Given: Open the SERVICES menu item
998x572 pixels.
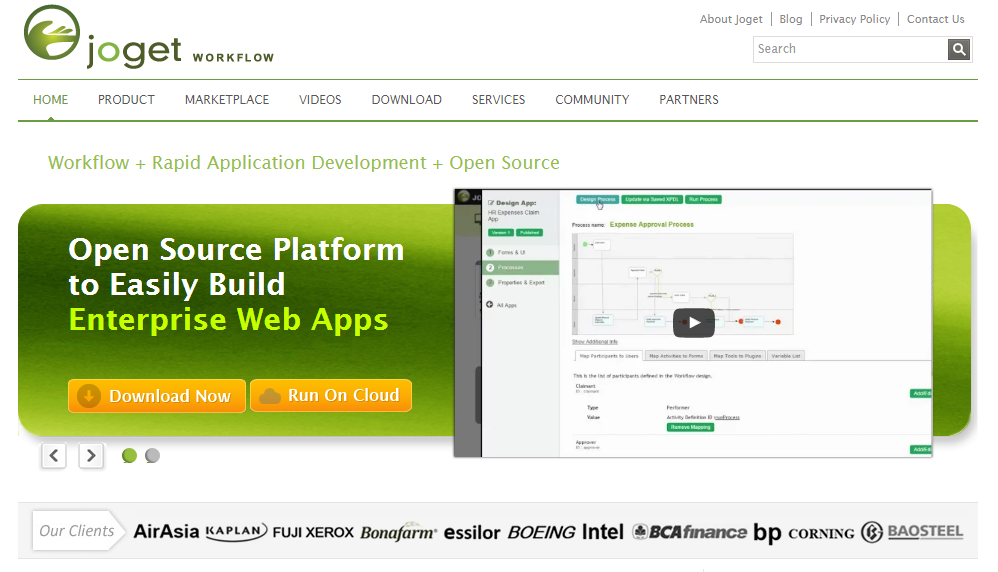Looking at the screenshot, I should tap(498, 100).
